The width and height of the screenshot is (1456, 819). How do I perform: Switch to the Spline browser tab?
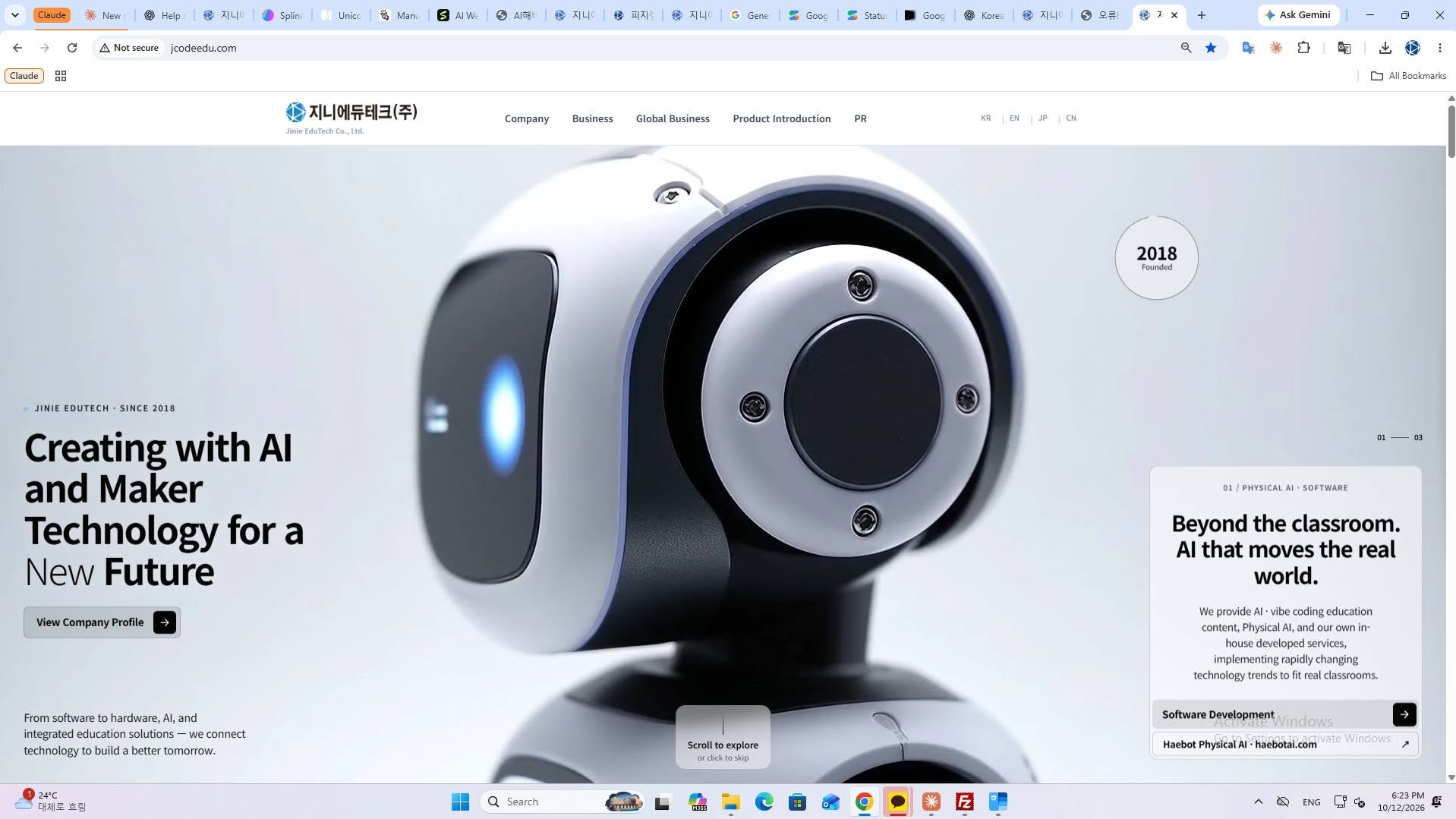coord(282,15)
